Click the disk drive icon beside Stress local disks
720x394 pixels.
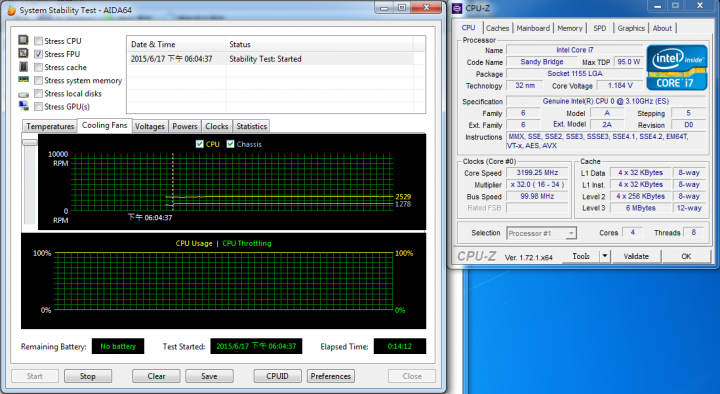23,94
